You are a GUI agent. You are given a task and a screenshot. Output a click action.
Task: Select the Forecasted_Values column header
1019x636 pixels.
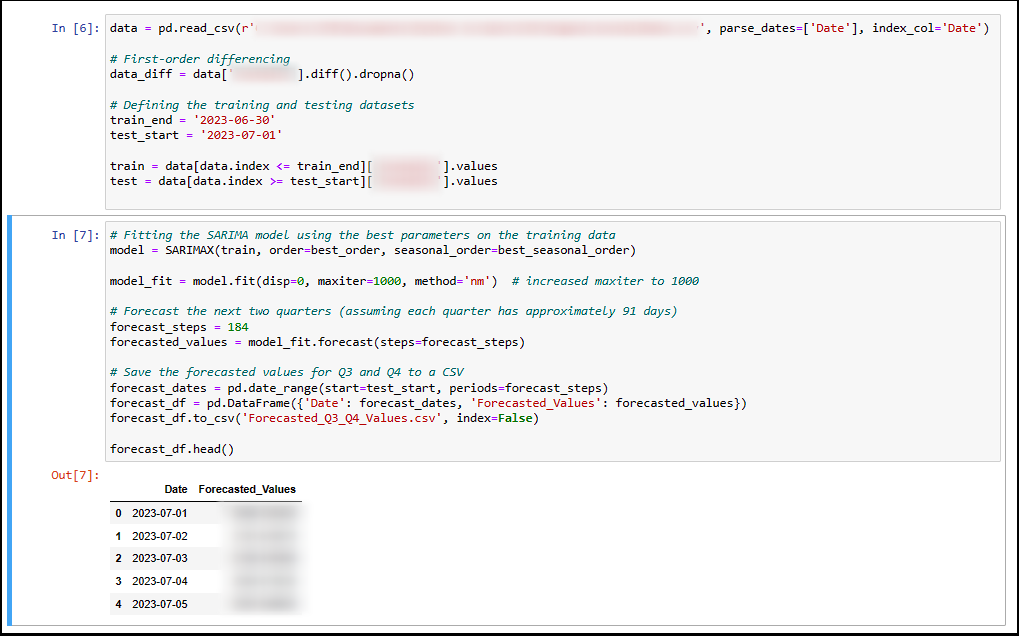tap(247, 490)
